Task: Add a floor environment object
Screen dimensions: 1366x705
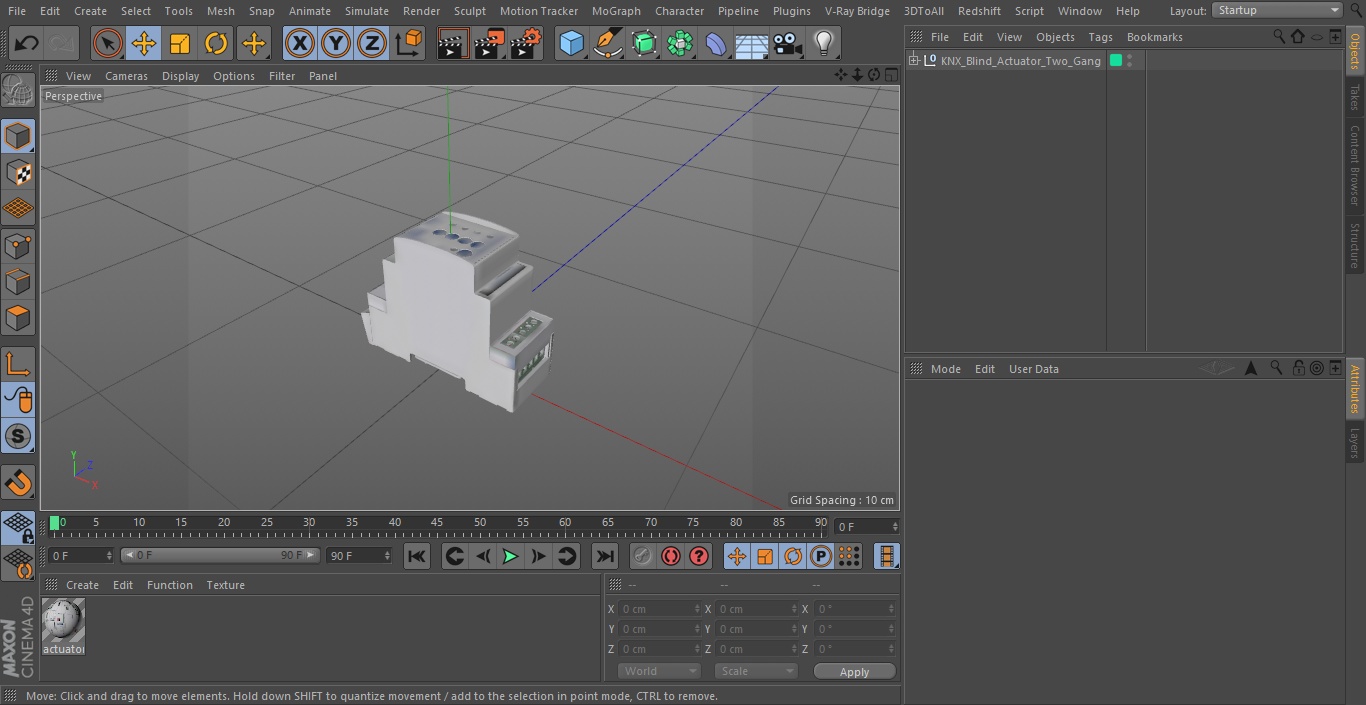Action: [x=752, y=43]
